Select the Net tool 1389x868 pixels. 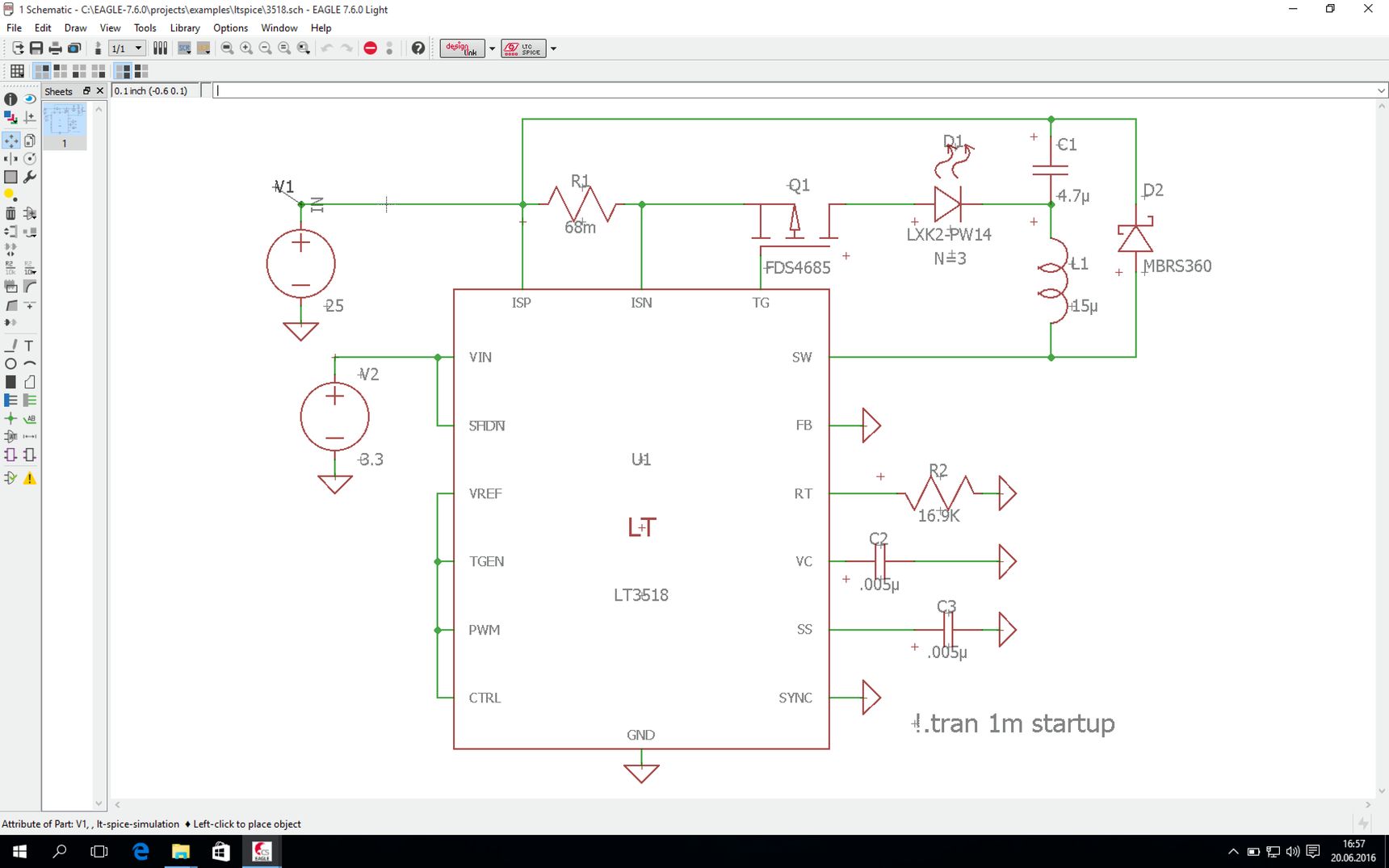pyautogui.click(x=30, y=400)
